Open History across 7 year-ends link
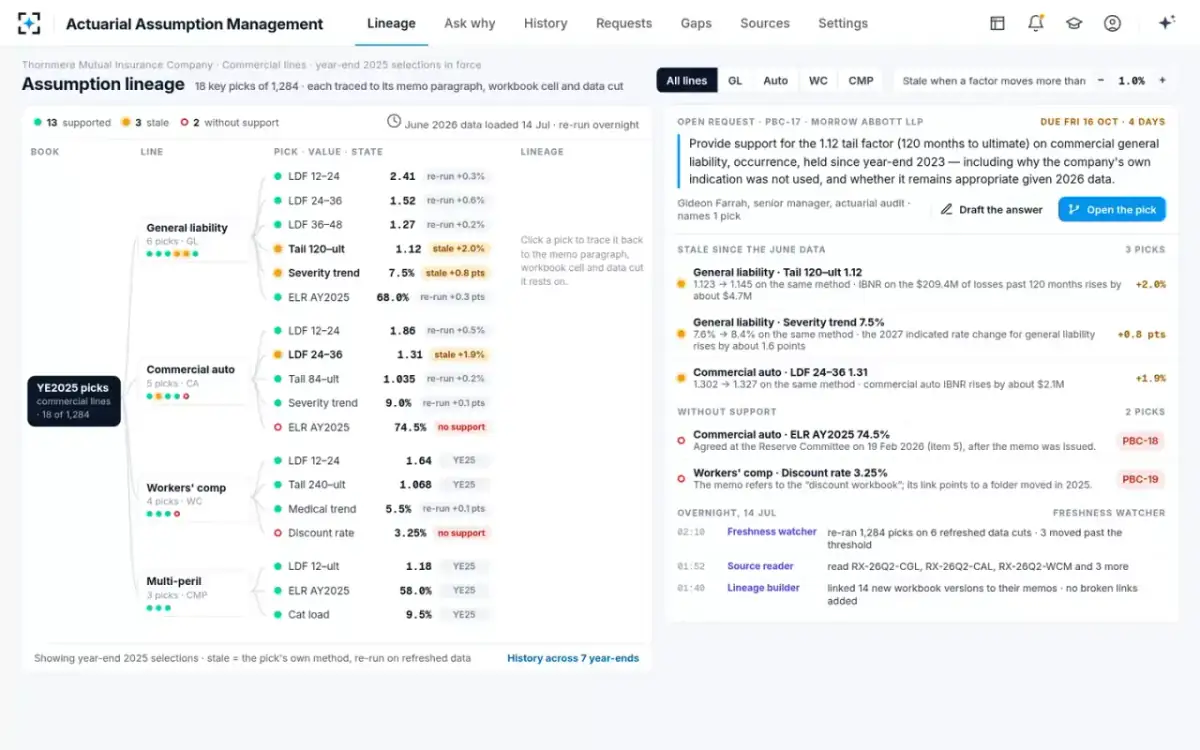 tap(573, 658)
